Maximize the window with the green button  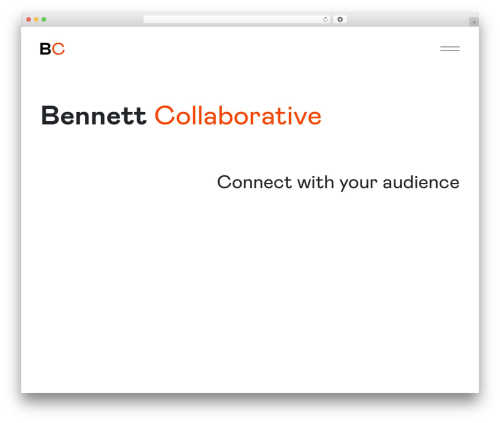tap(44, 20)
